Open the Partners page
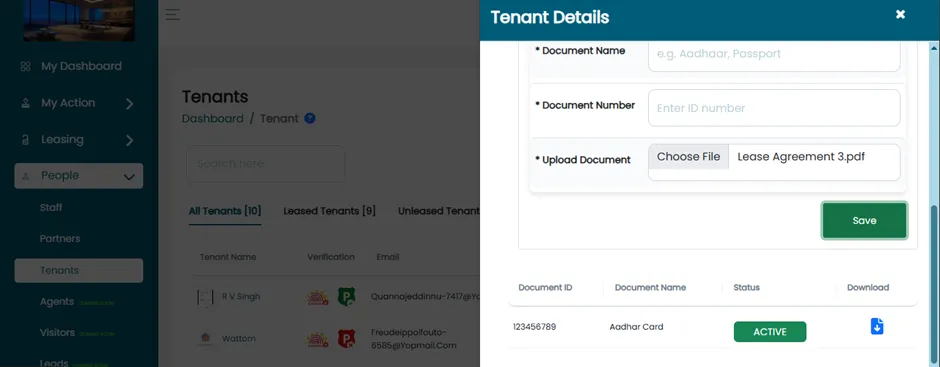 pos(60,239)
